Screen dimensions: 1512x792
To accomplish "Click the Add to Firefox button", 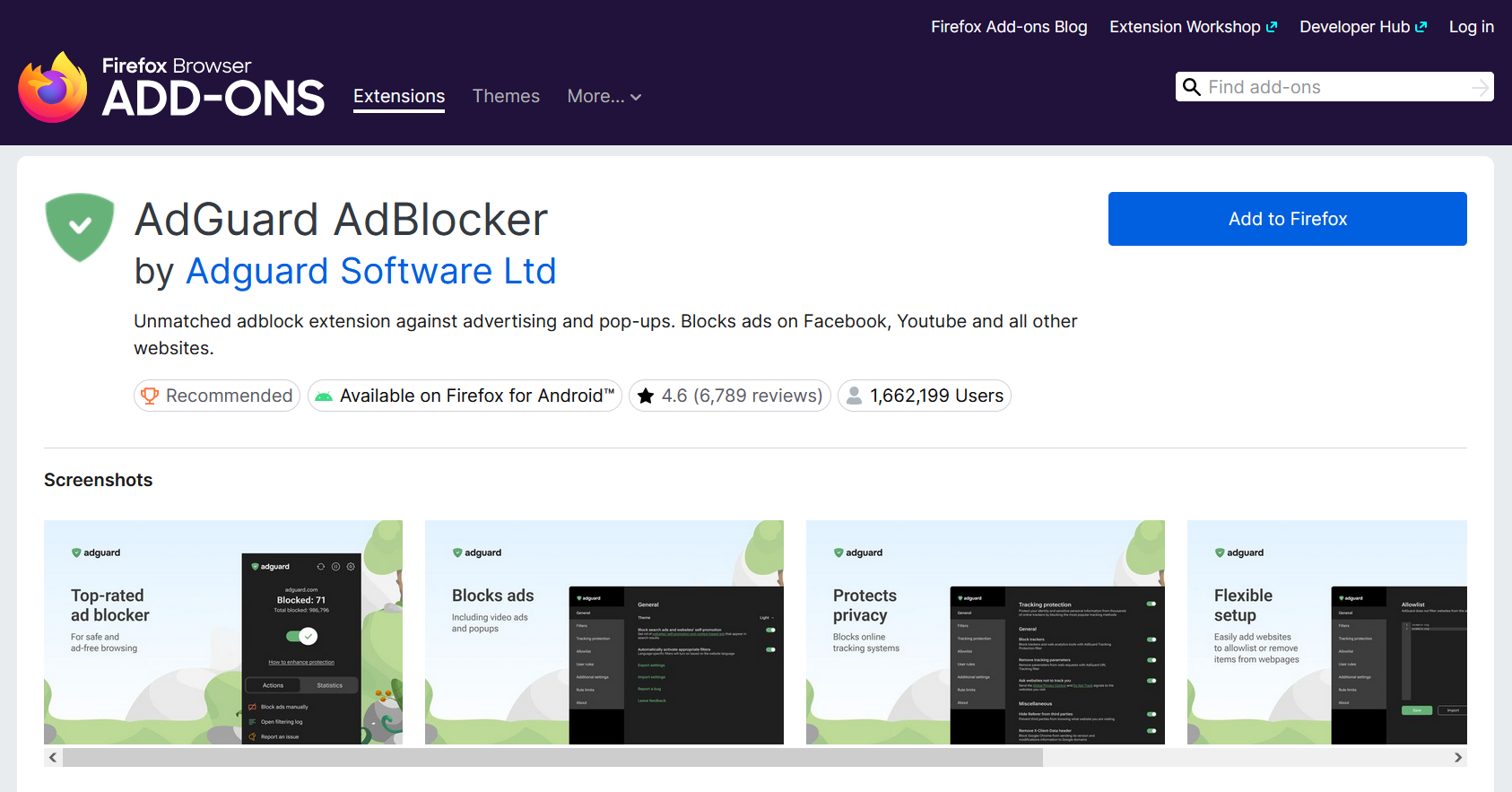I will (x=1288, y=219).
